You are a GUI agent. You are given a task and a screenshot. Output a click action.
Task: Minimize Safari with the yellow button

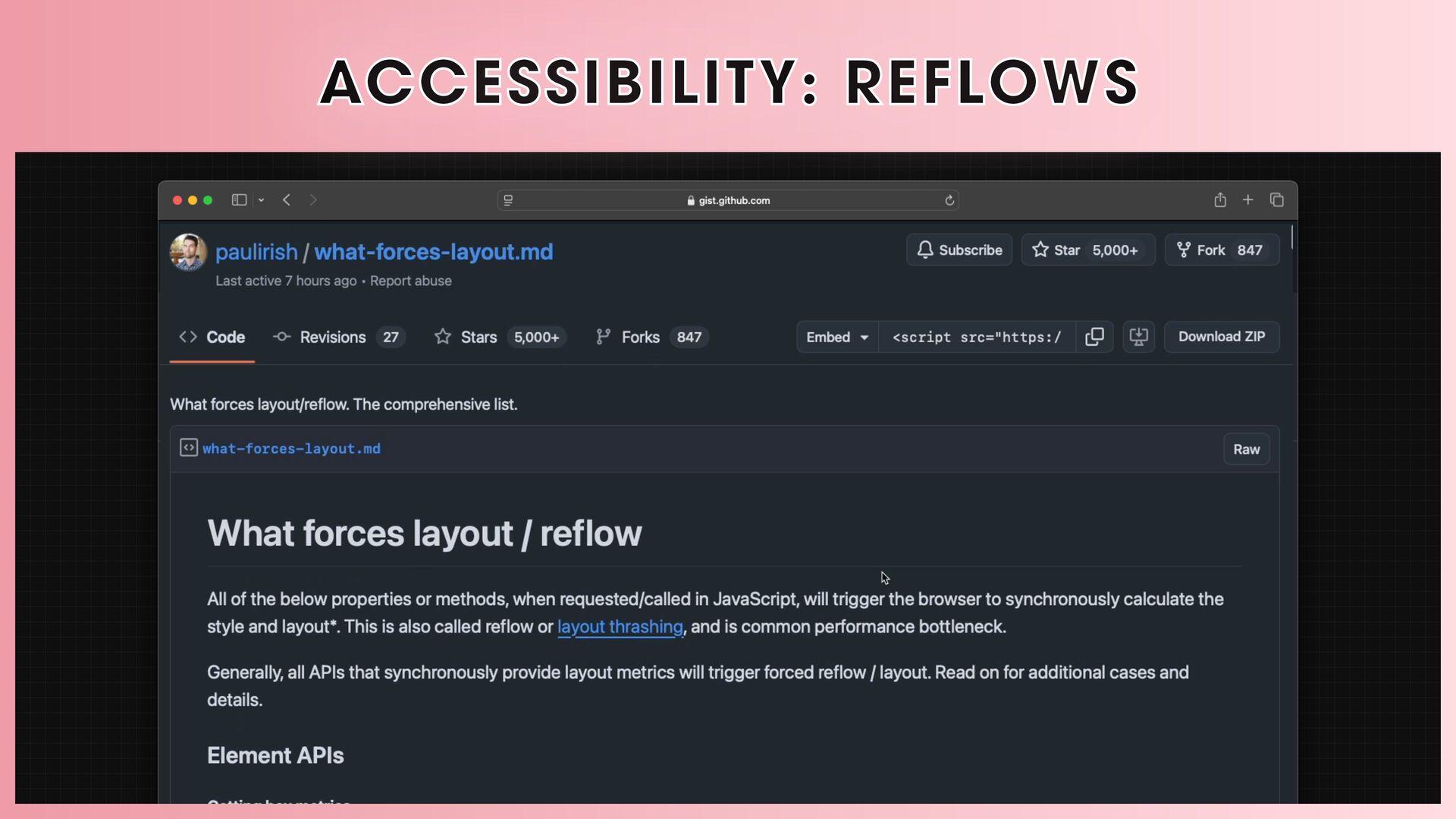[193, 200]
